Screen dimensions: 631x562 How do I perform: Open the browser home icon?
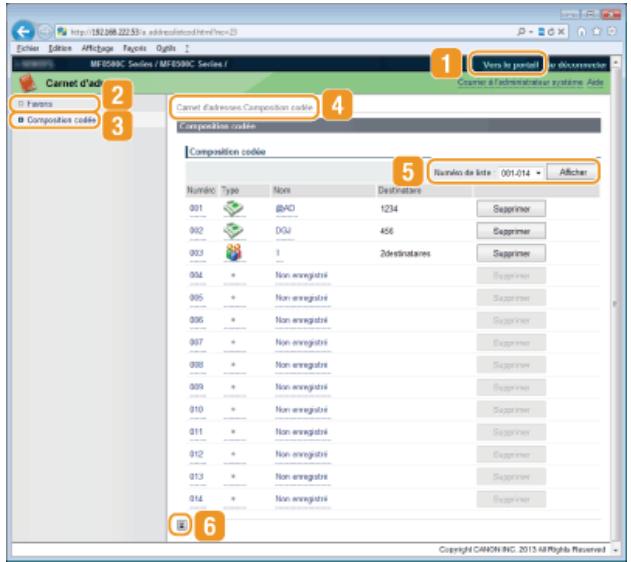(x=582, y=31)
